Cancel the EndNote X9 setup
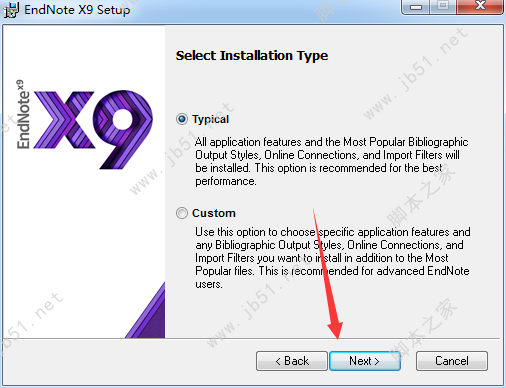The width and height of the screenshot is (506, 388). tap(452, 361)
